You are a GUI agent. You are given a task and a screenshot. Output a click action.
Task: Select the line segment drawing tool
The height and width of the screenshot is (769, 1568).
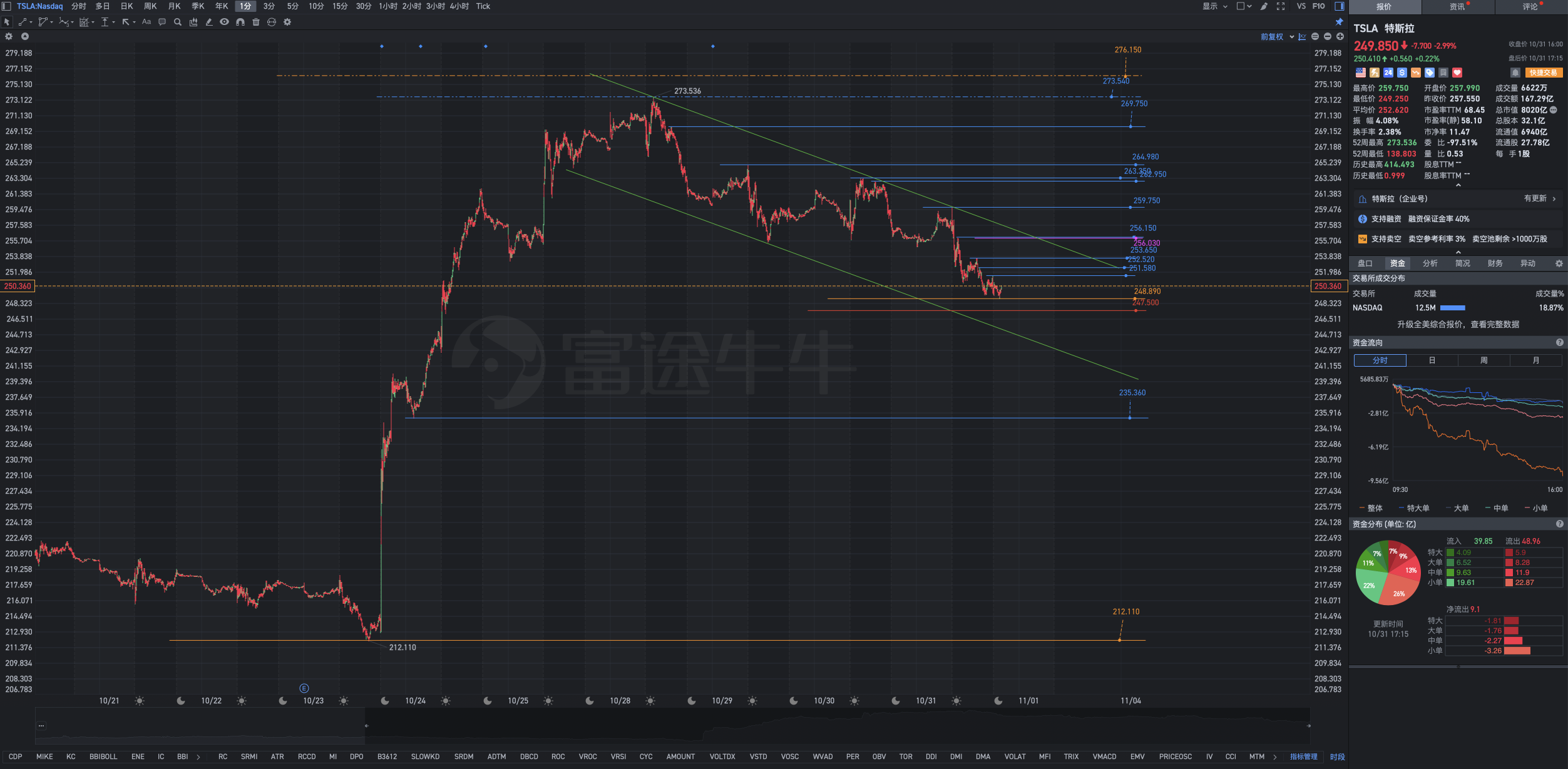[x=23, y=22]
